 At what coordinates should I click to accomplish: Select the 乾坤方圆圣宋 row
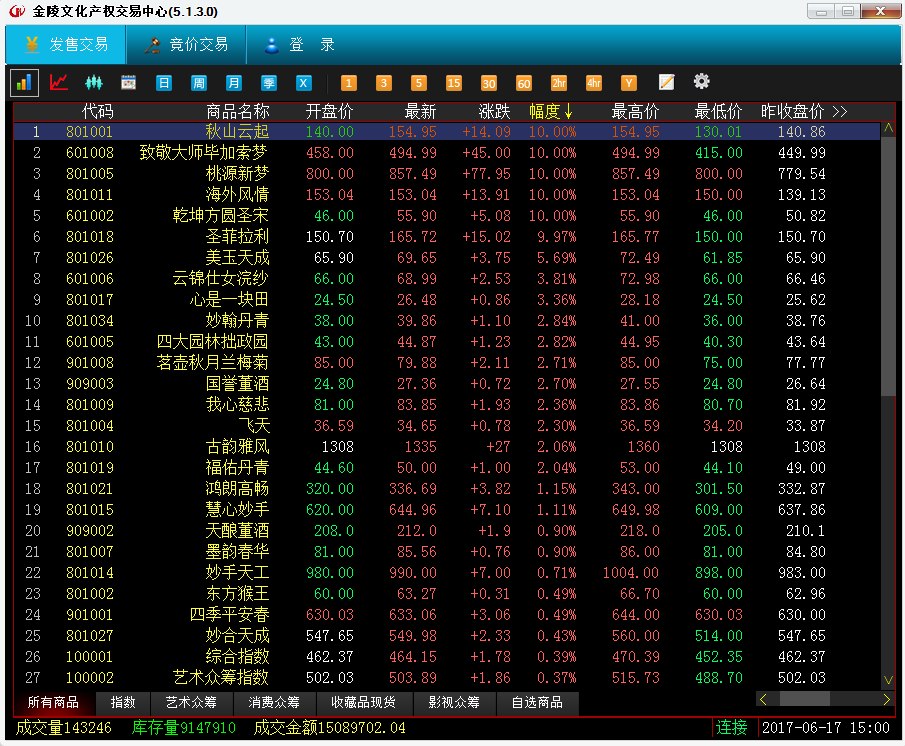tap(447, 216)
